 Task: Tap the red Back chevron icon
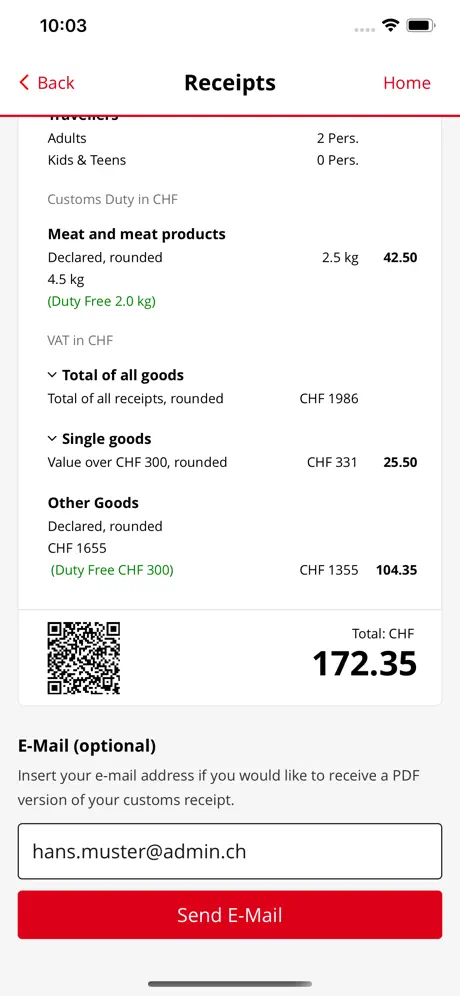coord(24,83)
